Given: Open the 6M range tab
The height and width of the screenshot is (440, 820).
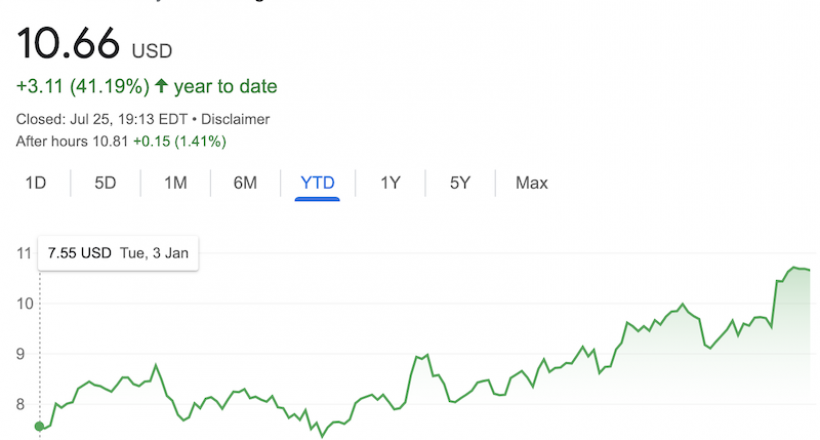Looking at the screenshot, I should 245,183.
